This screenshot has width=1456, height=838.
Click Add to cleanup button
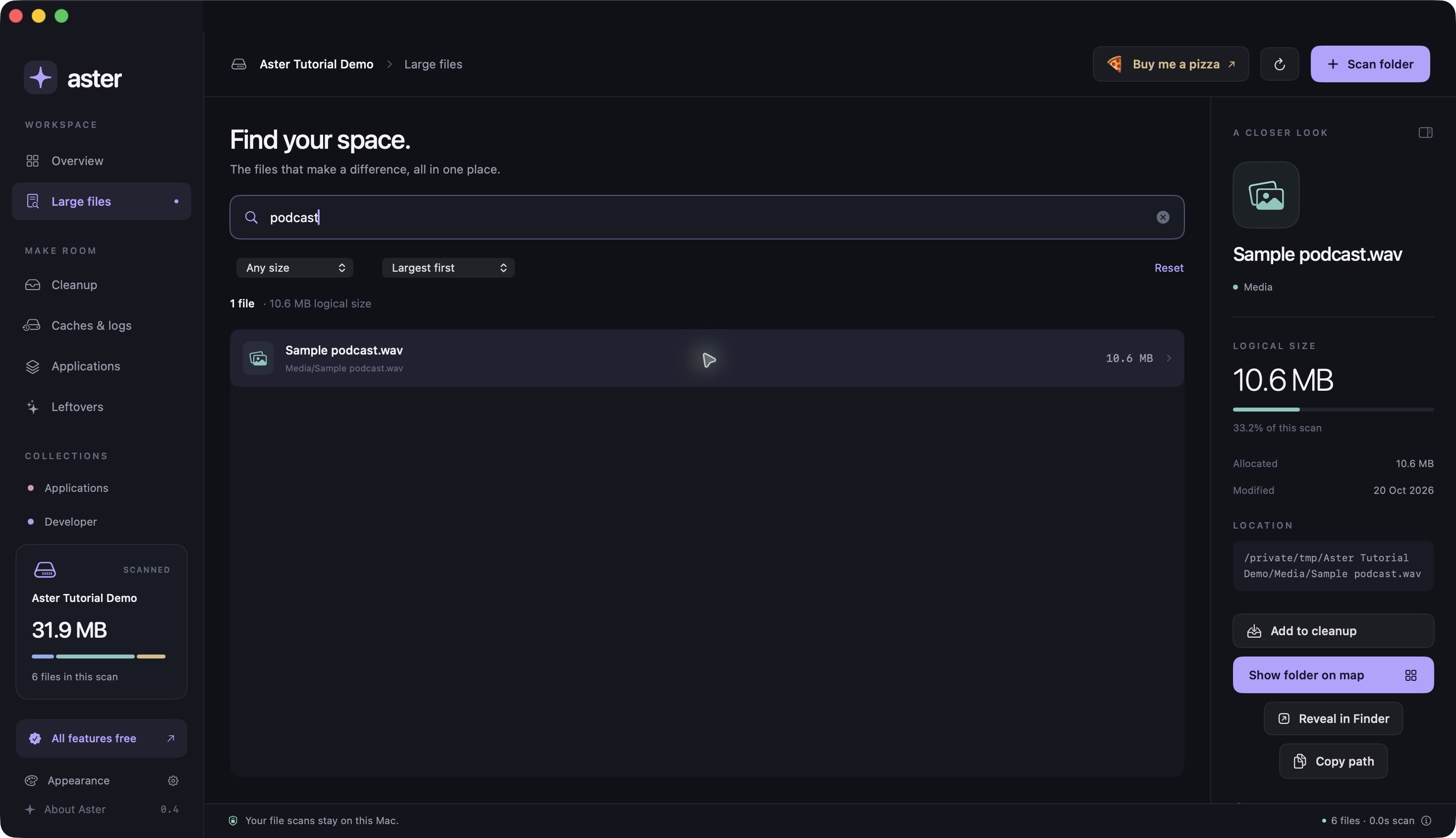(1333, 631)
